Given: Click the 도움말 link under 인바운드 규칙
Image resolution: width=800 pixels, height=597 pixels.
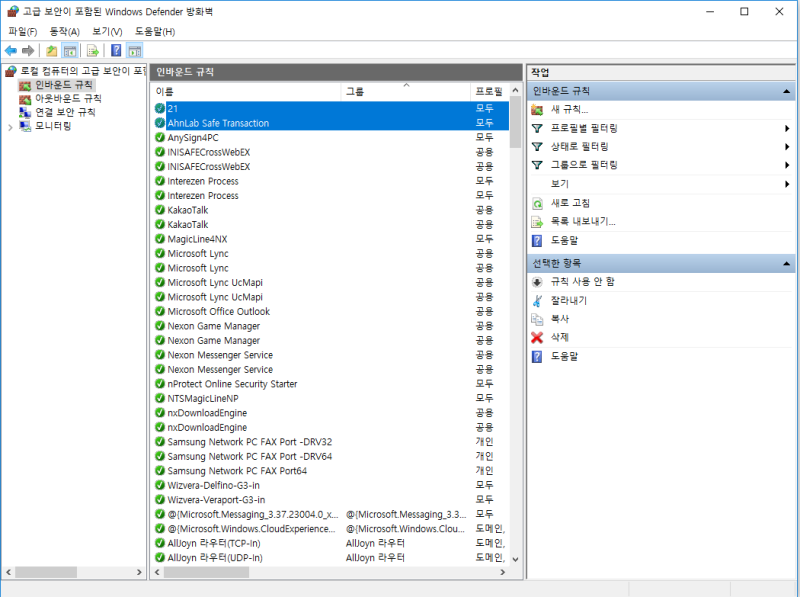Looking at the screenshot, I should (564, 241).
